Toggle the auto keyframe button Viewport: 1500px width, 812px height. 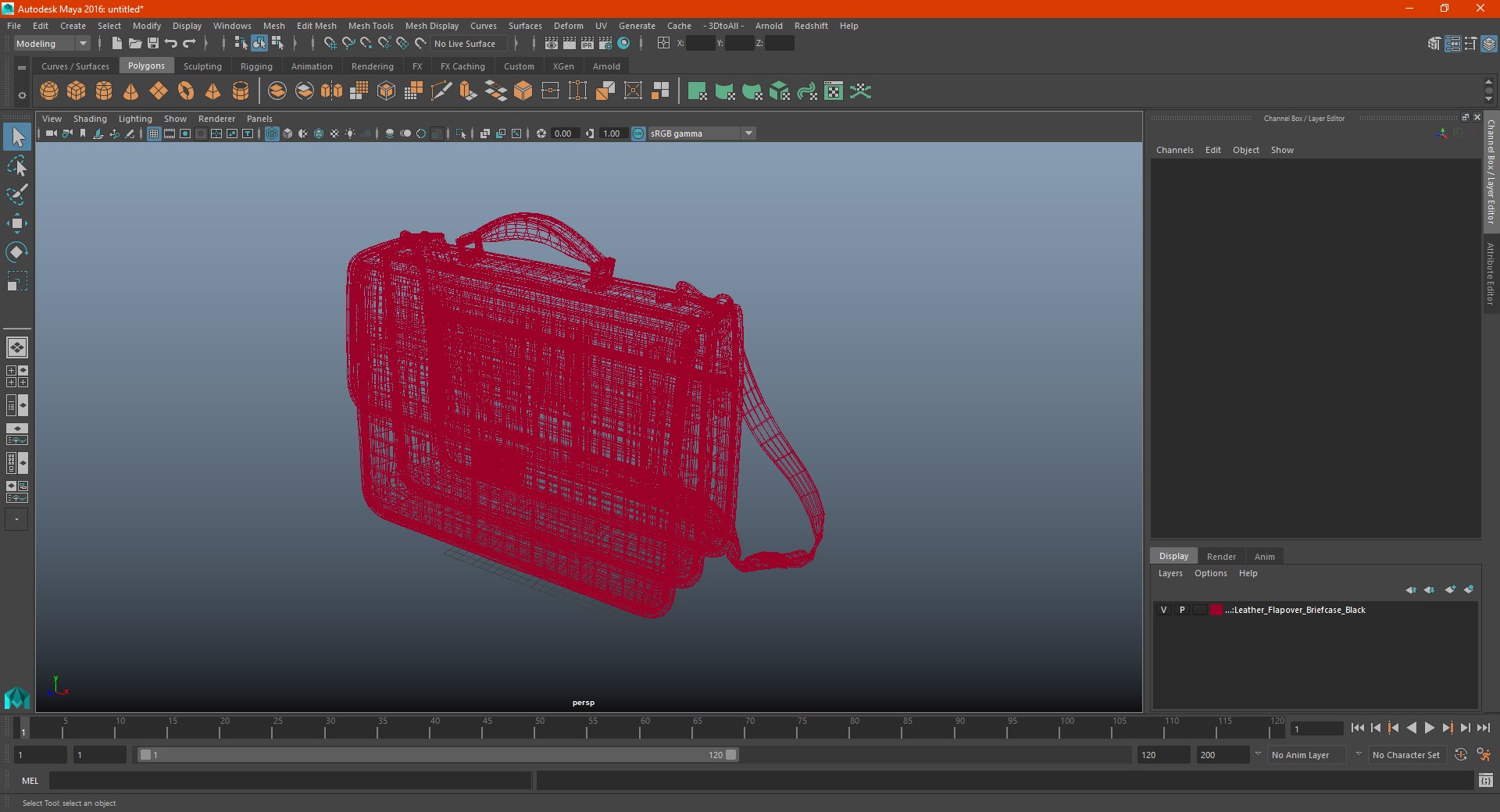point(1461,755)
